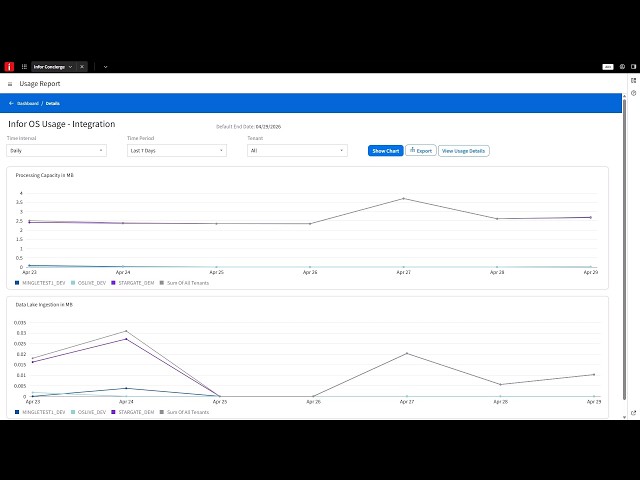The height and width of the screenshot is (480, 640).
Task: Close the Infor Concierge tab
Action: (82, 67)
